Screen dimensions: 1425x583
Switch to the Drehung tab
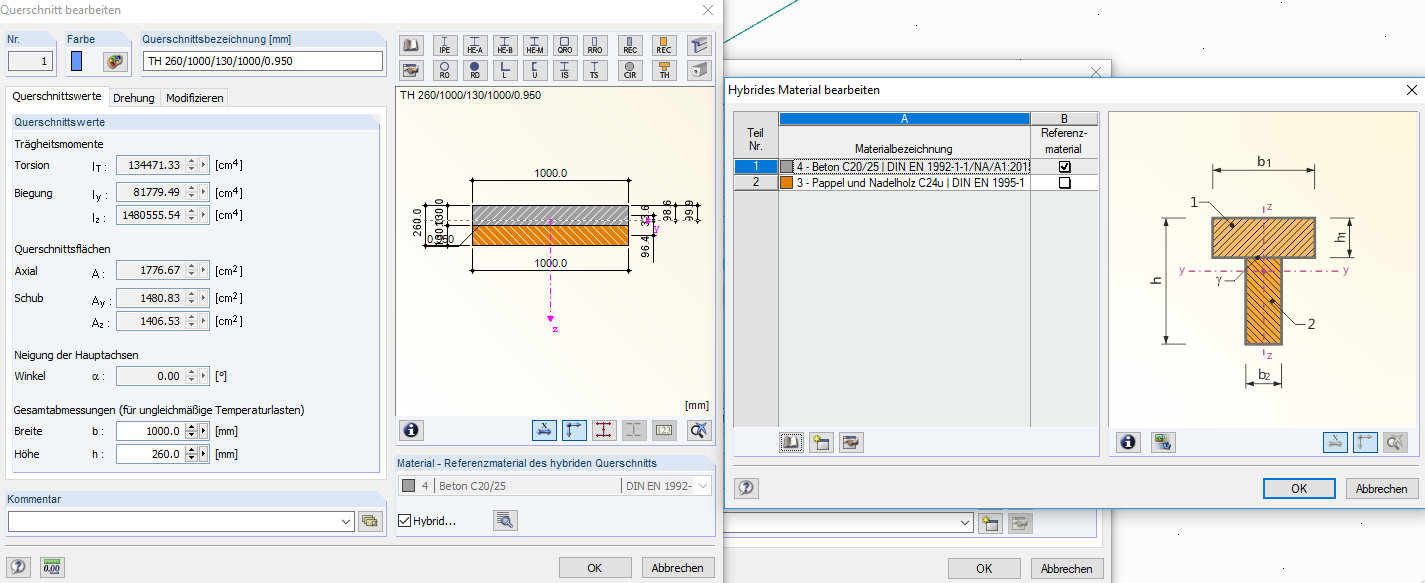coord(134,98)
